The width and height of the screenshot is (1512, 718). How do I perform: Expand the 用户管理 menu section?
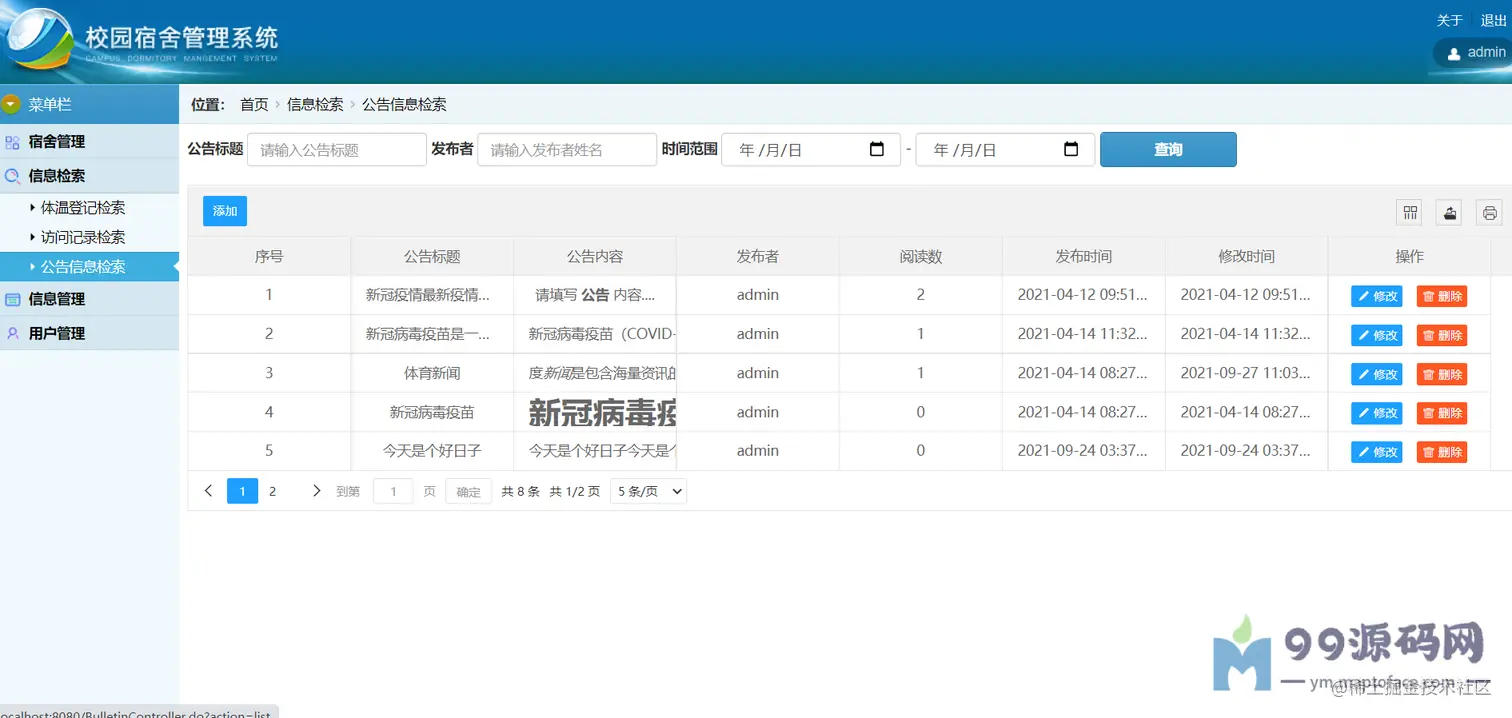click(89, 333)
